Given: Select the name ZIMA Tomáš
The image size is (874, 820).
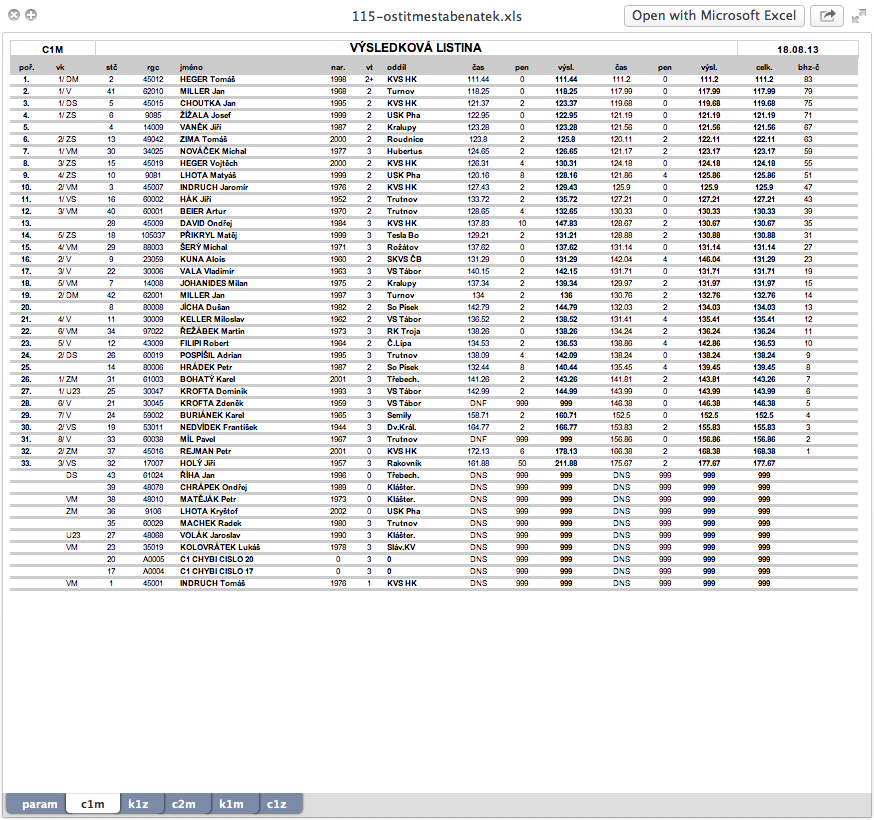Looking at the screenshot, I should 203,139.
